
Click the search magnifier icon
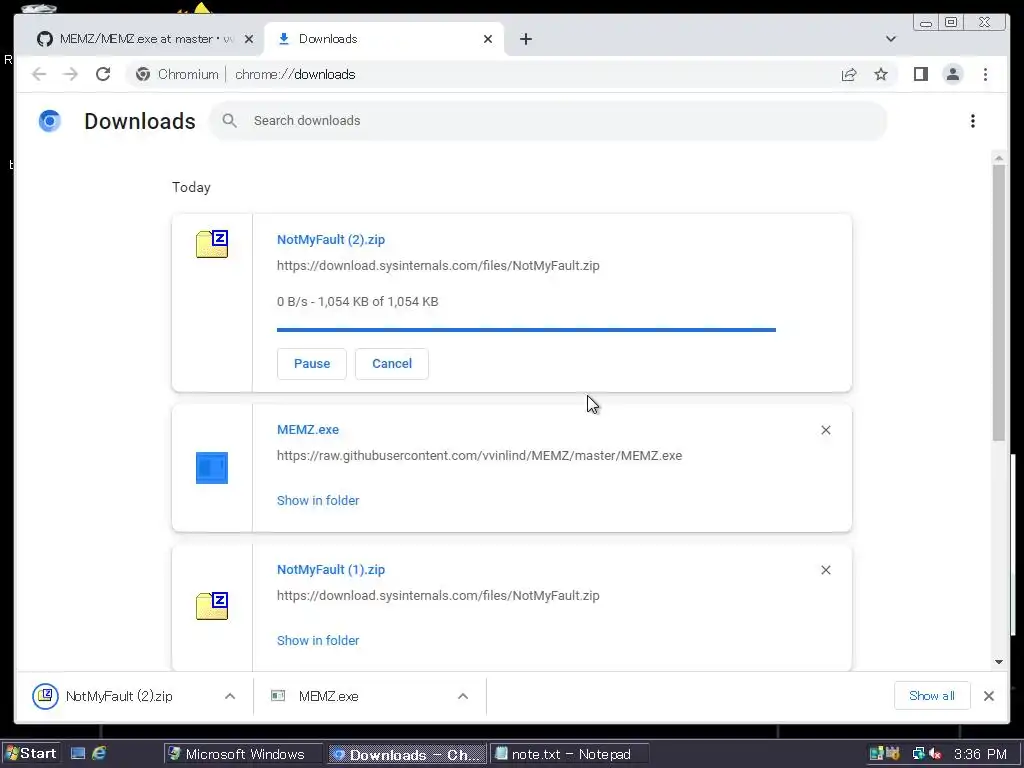[x=229, y=121]
